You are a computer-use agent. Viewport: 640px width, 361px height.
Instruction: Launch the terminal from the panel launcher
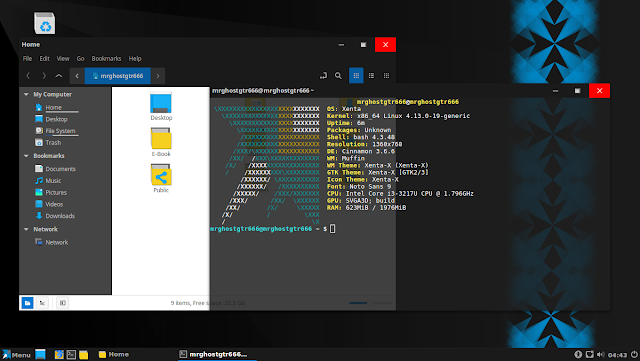click(71, 354)
